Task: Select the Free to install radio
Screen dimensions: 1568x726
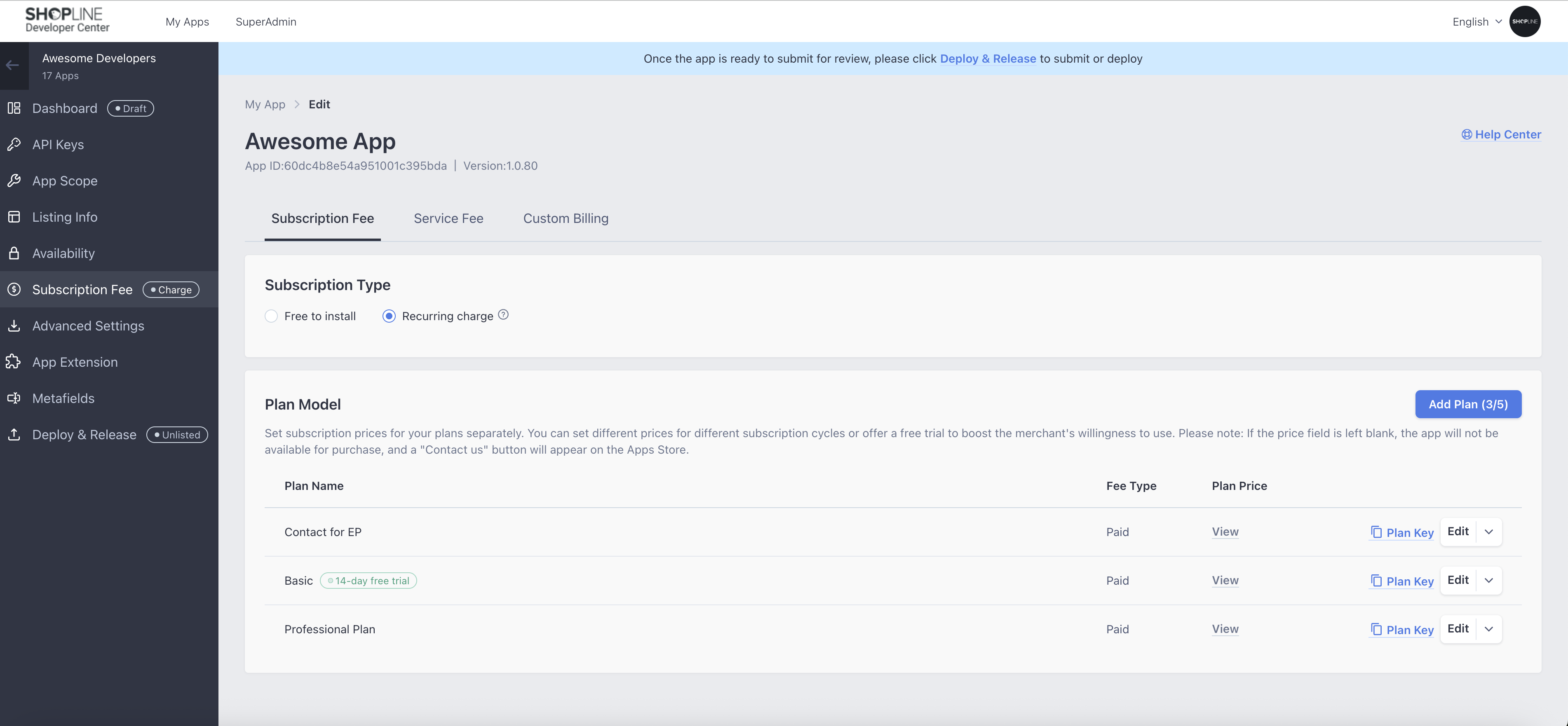Action: click(272, 316)
